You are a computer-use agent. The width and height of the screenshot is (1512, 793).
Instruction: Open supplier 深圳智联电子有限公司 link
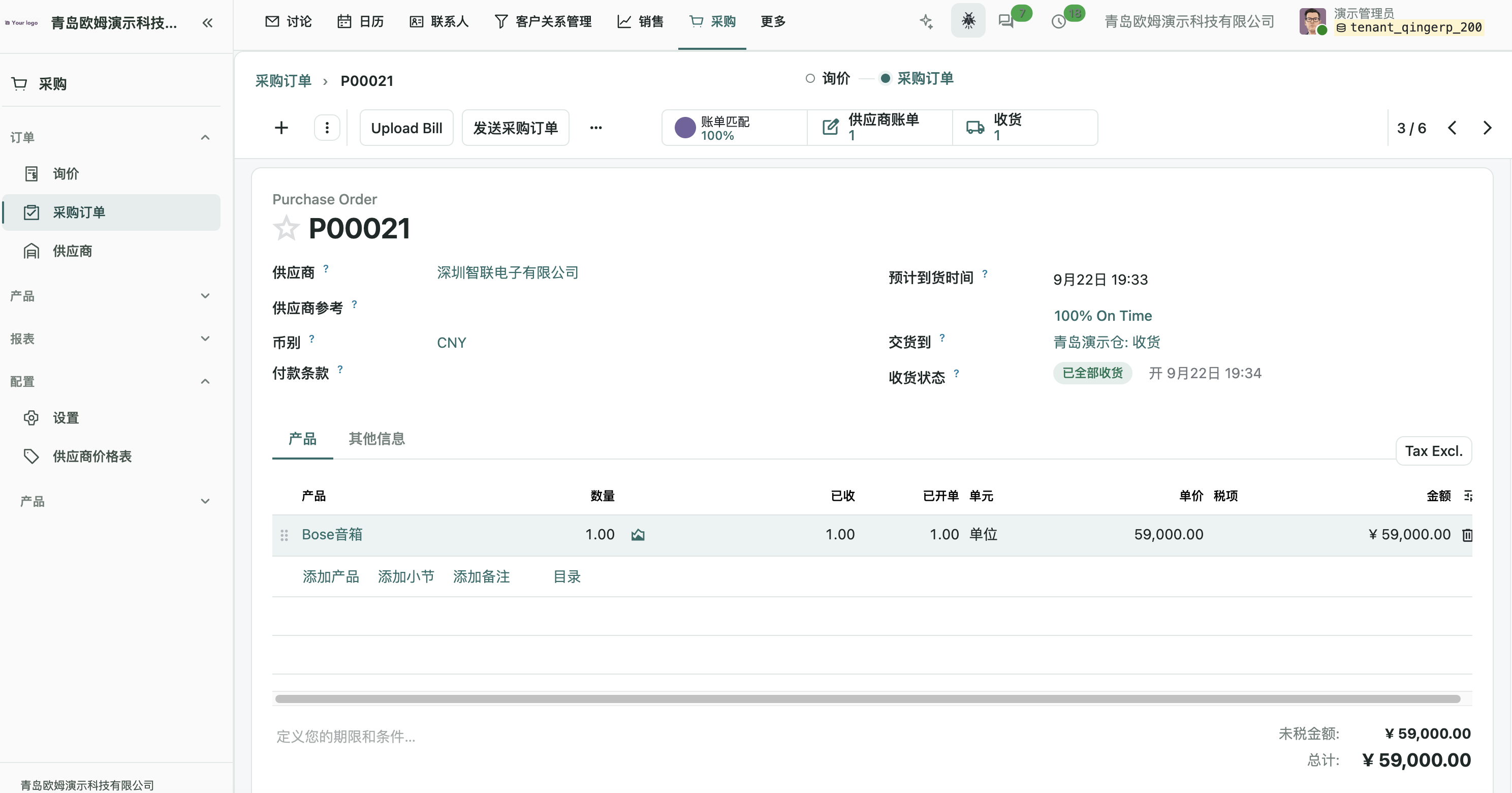coord(508,272)
